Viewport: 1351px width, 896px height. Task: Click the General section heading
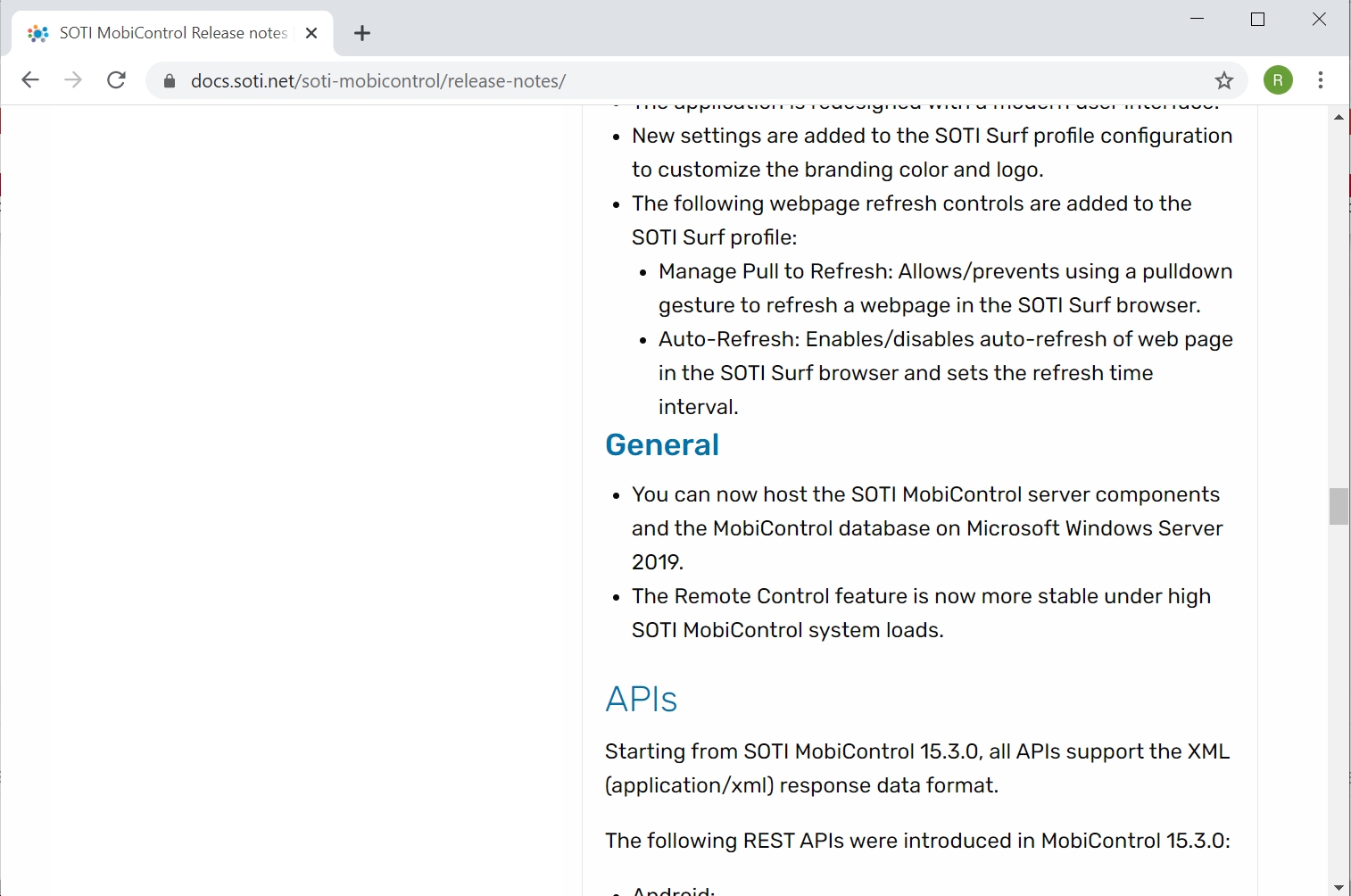pos(661,444)
